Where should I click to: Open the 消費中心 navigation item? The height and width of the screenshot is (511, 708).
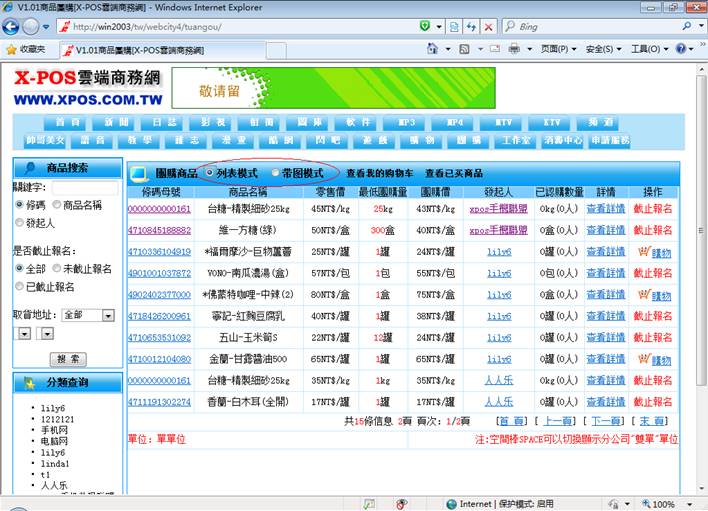[562, 141]
